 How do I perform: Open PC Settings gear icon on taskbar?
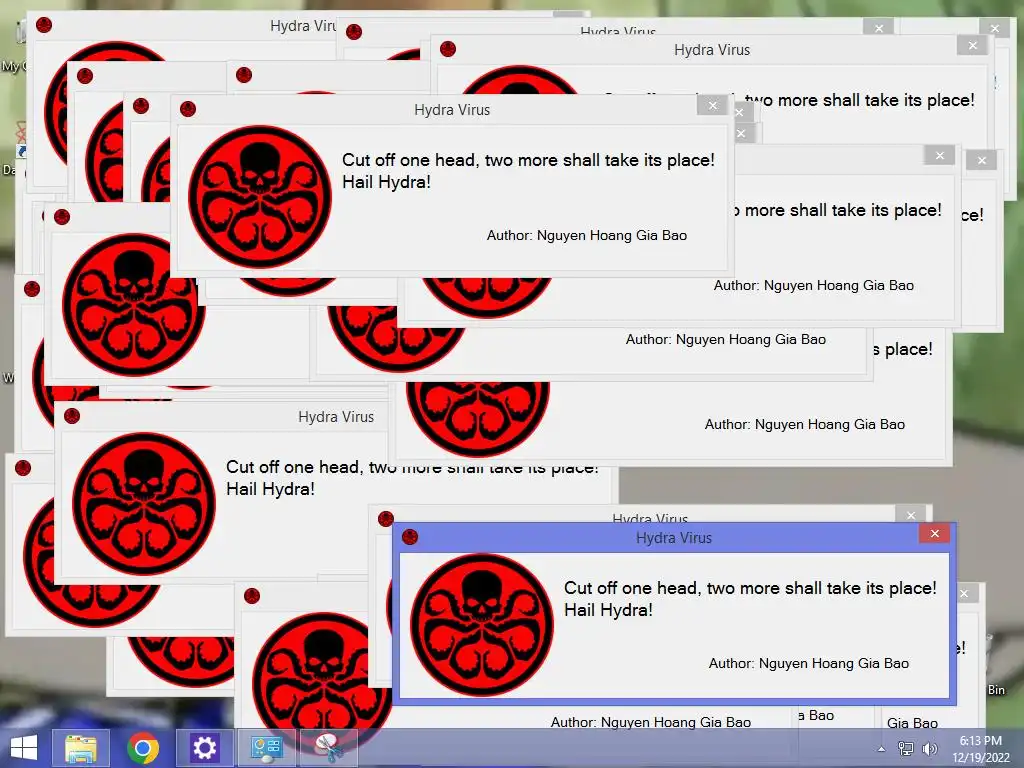(204, 748)
